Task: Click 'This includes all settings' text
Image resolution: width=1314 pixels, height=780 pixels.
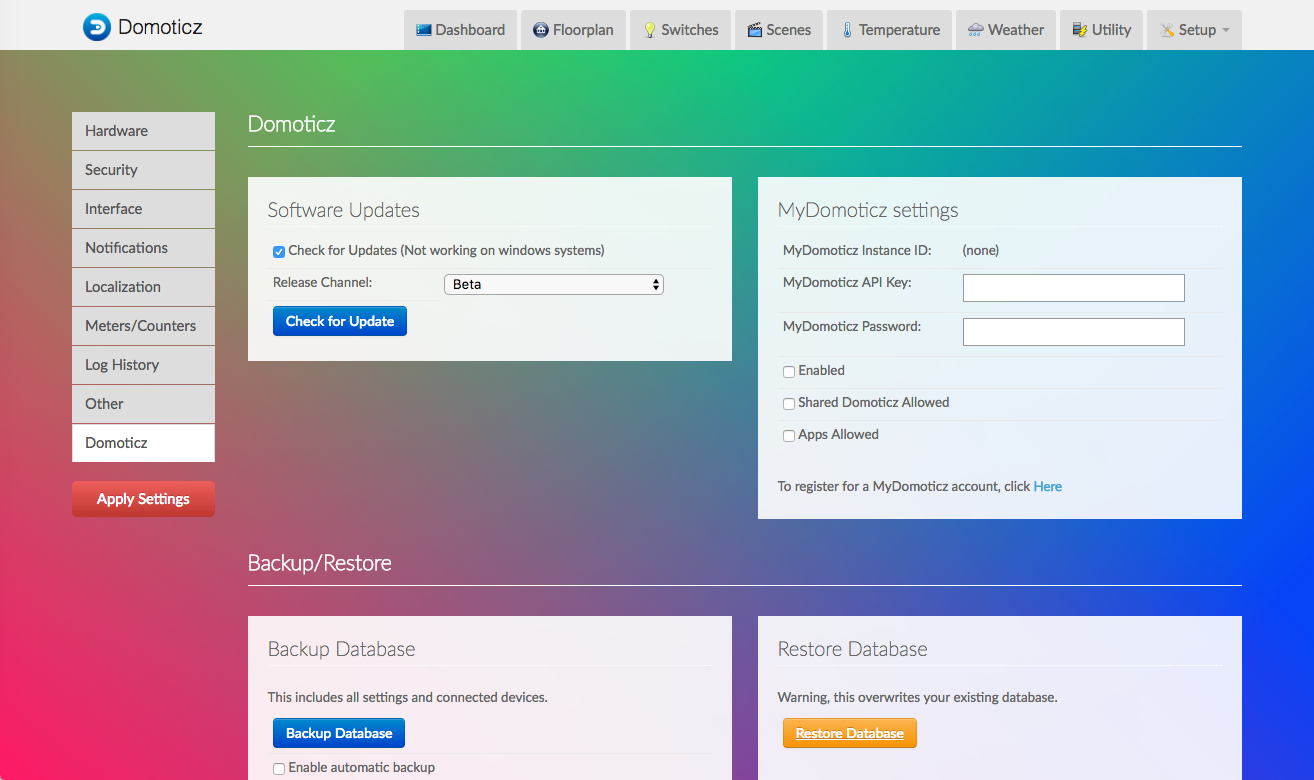Action: (x=408, y=697)
